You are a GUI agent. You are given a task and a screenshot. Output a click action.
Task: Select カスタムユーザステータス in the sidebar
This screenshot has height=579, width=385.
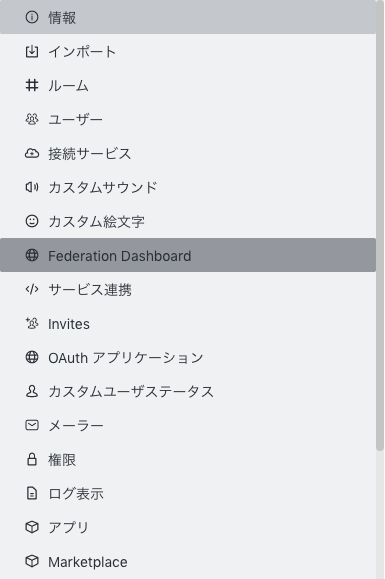pyautogui.click(x=188, y=391)
